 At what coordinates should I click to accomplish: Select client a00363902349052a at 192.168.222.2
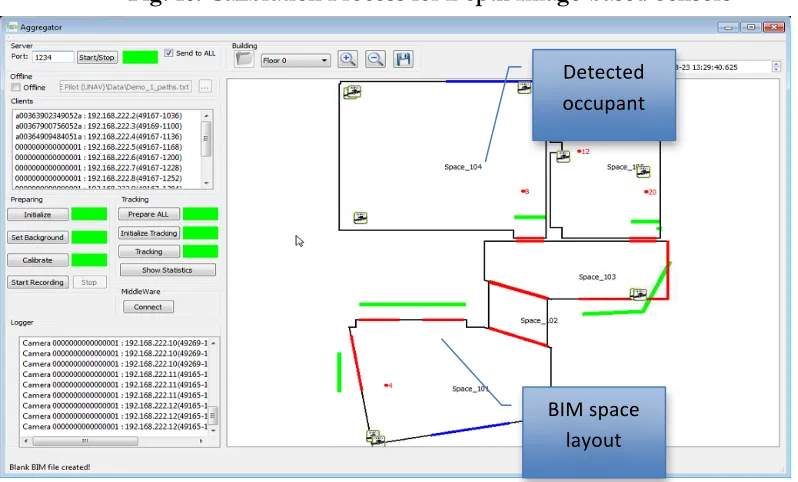[98, 116]
